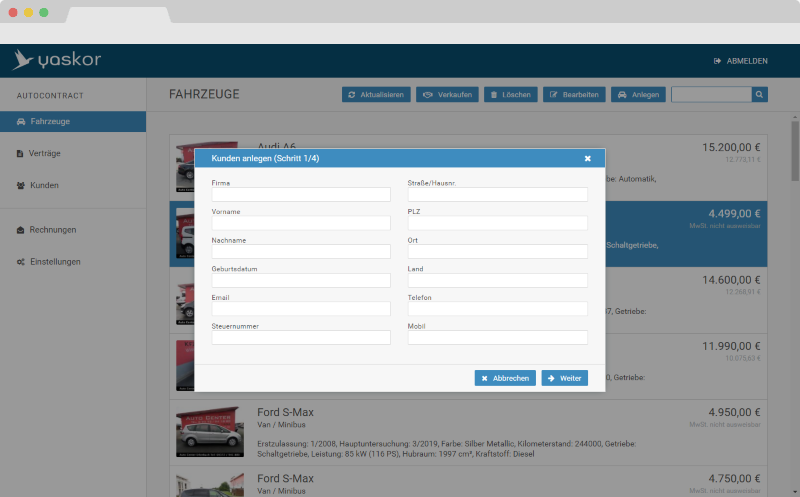This screenshot has height=497, width=800.
Task: Select thumbnail of Ford S-Max 4.950,00 €
Action: click(210, 432)
